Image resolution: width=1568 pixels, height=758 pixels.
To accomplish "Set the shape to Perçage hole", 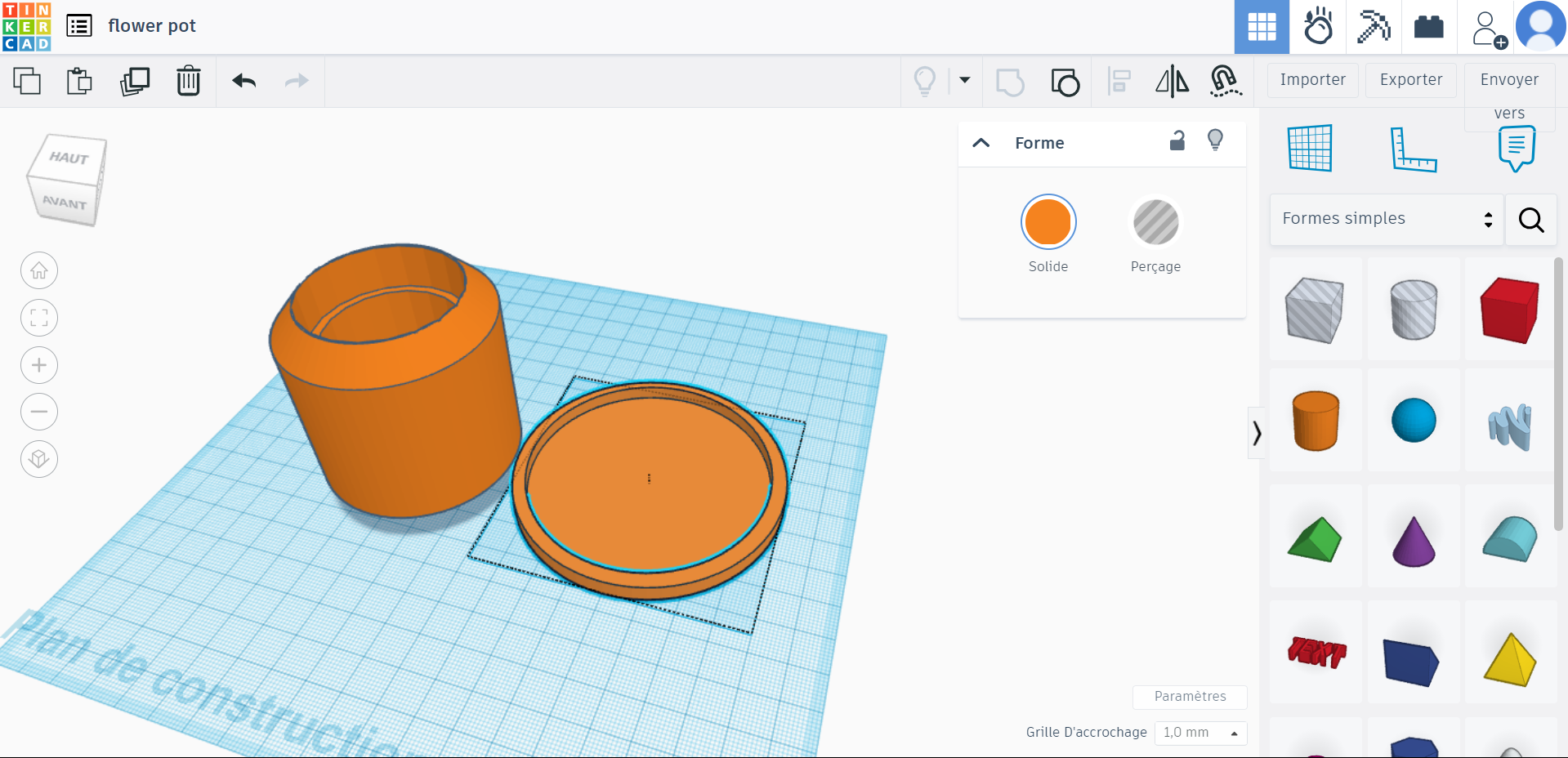I will (x=1155, y=222).
